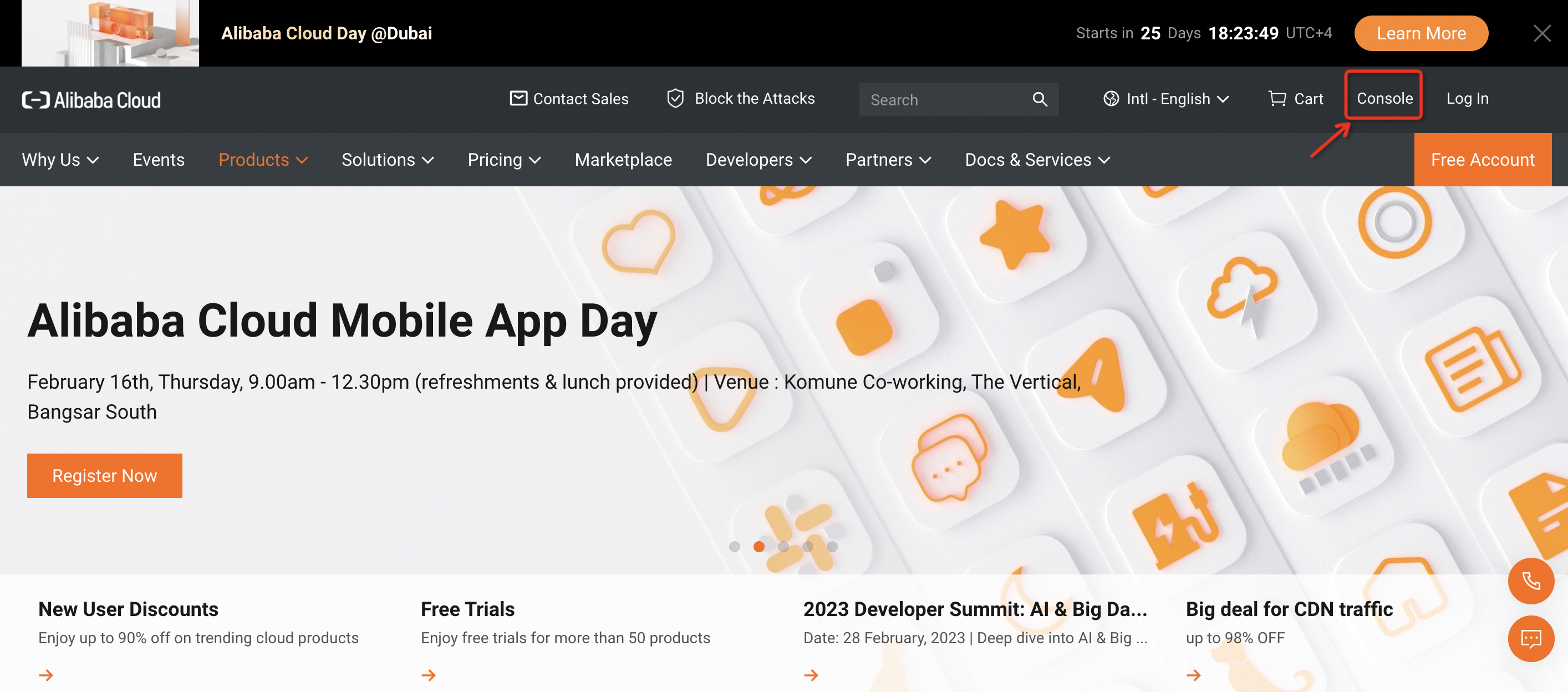Click the countdown timer 18:23:49
Screen dimensions: 1568x692
pos(1243,33)
